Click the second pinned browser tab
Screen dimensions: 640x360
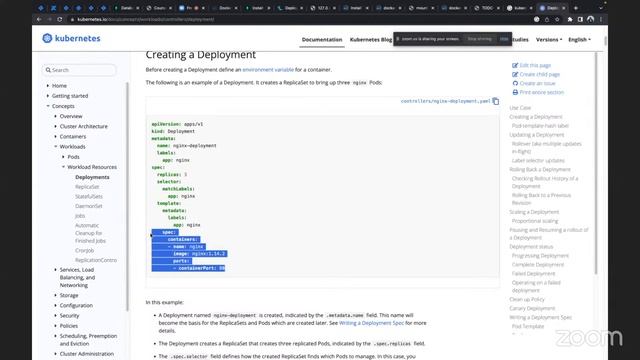pyautogui.click(x=53, y=8)
